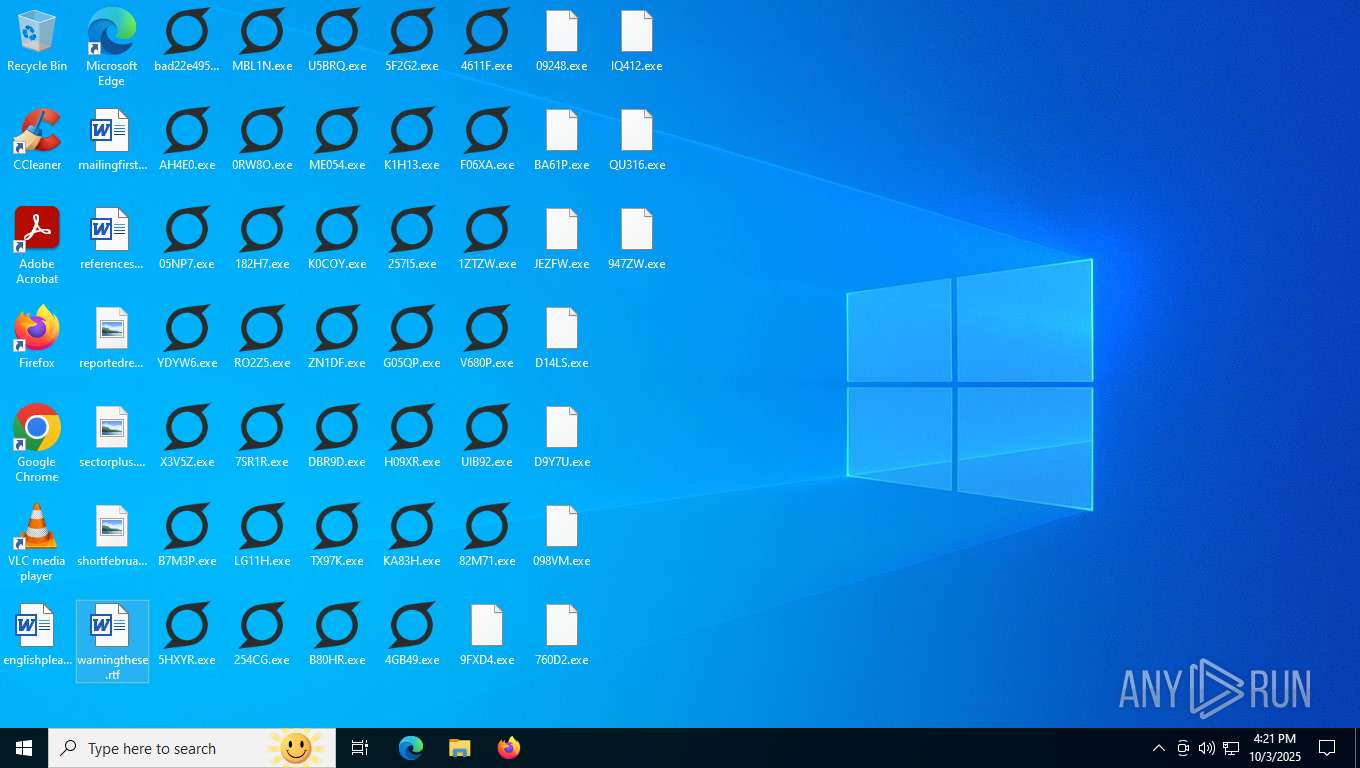Select the B7M3P.exe file

(187, 536)
